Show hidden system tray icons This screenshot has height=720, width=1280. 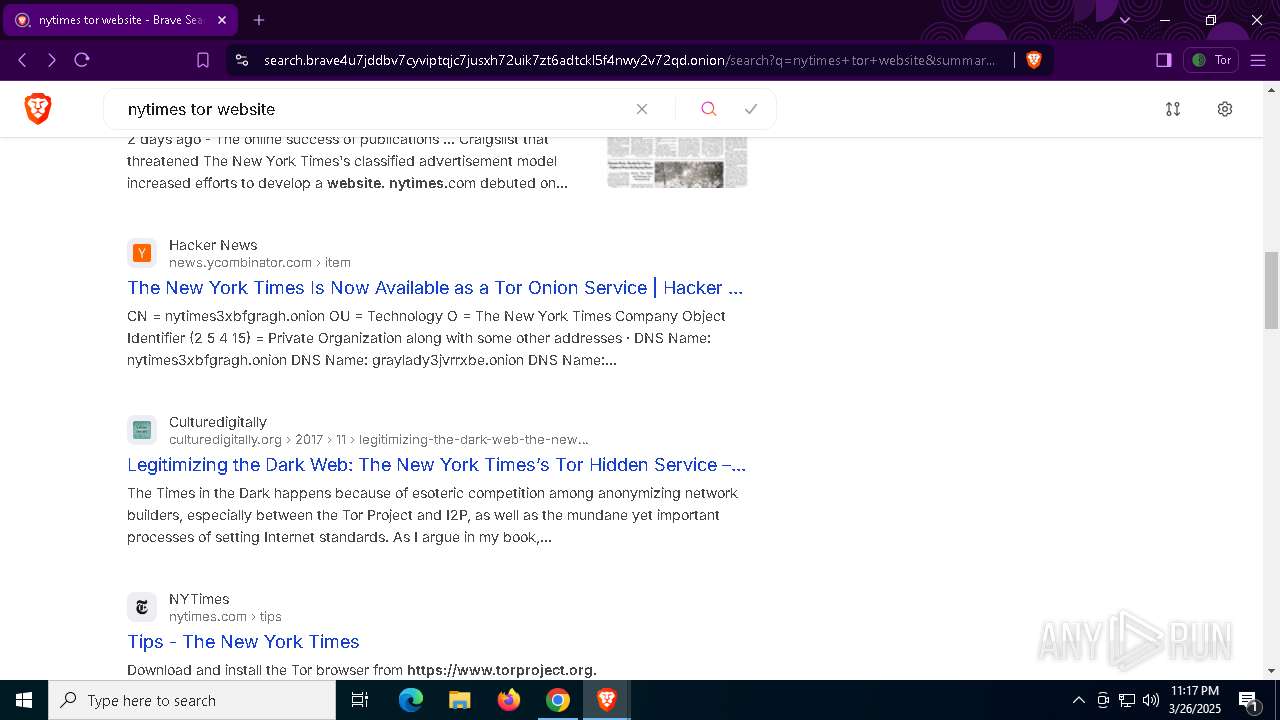pyautogui.click(x=1078, y=700)
